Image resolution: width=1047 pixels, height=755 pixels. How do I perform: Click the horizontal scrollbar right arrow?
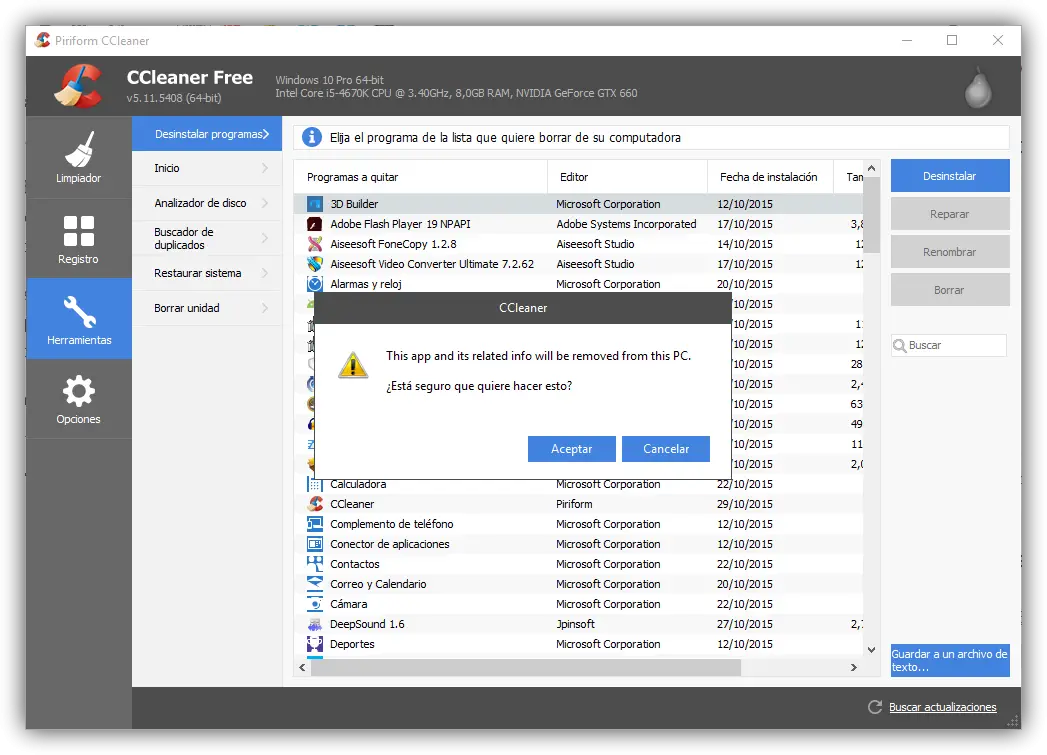(x=853, y=667)
